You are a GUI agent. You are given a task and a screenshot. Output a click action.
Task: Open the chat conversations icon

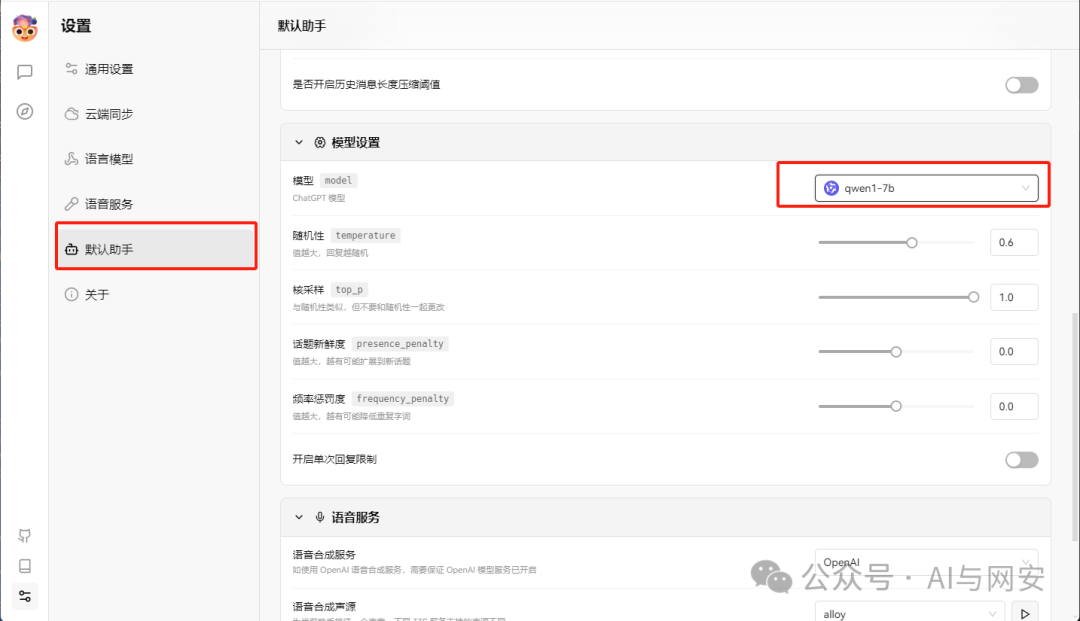click(25, 72)
